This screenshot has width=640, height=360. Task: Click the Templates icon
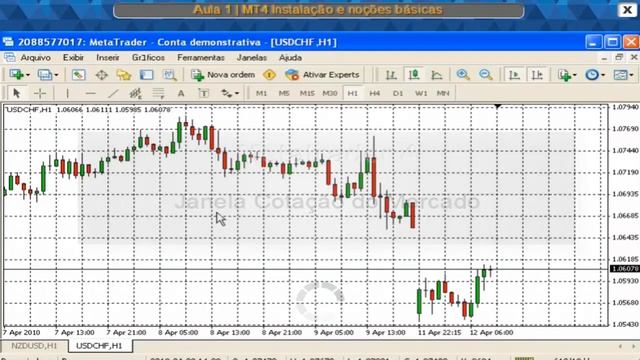pyautogui.click(x=620, y=75)
